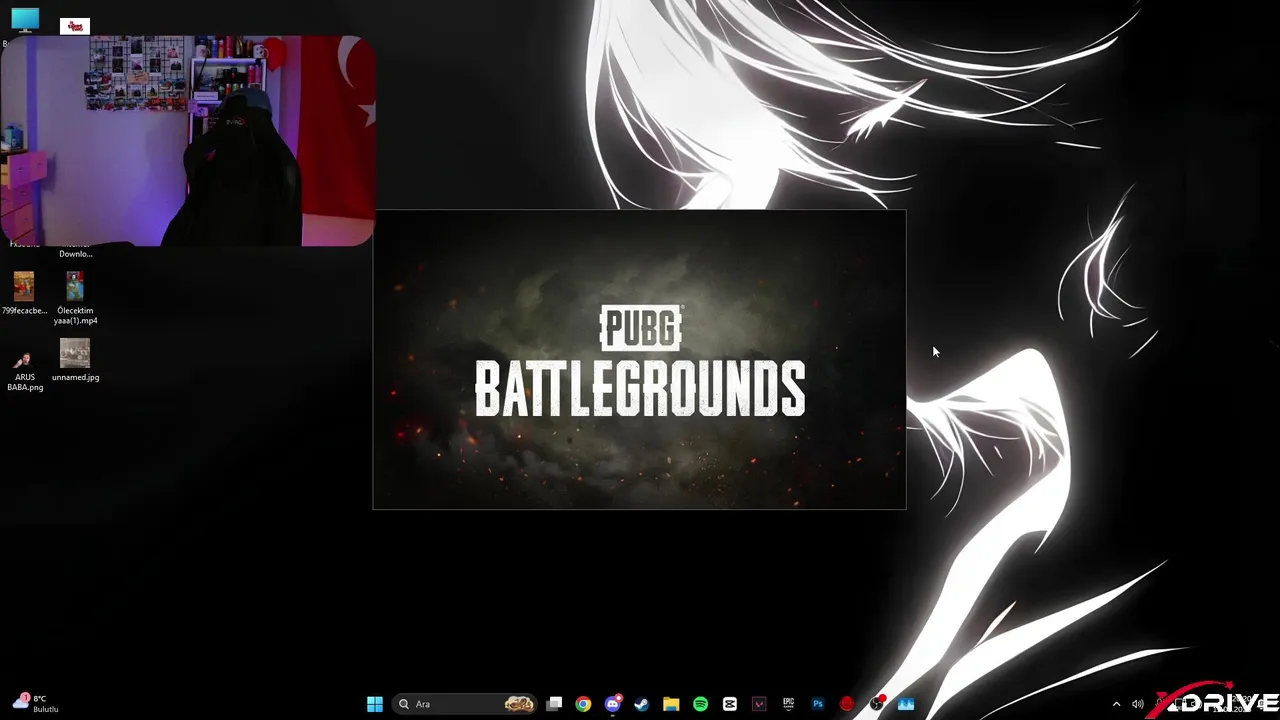This screenshot has height=720, width=1280.
Task: Open the weather widget showing 8°C
Action: pyautogui.click(x=36, y=703)
